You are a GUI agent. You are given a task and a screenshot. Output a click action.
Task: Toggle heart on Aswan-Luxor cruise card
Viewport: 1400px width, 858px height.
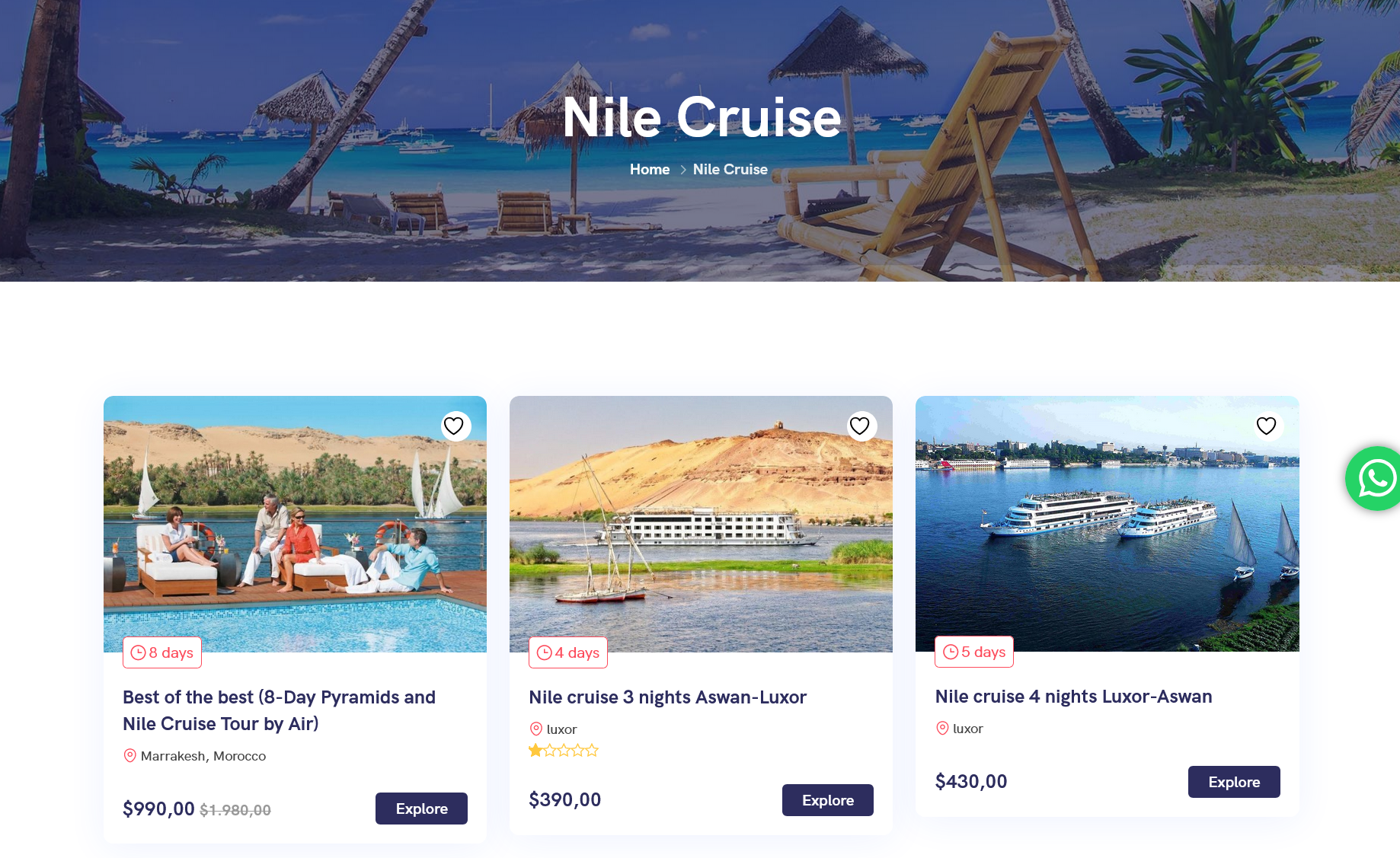pos(860,426)
